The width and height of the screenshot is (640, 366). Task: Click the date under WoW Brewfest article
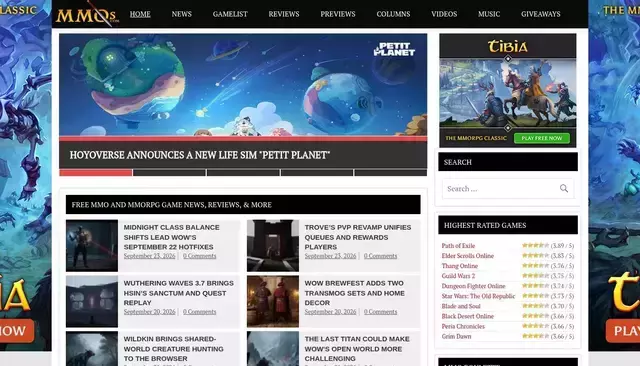[x=330, y=312]
